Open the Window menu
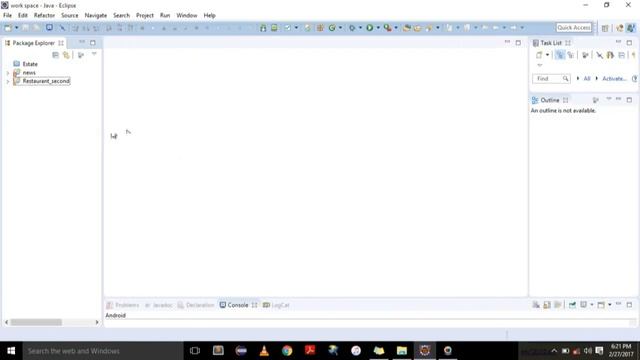The width and height of the screenshot is (640, 360). point(187,16)
